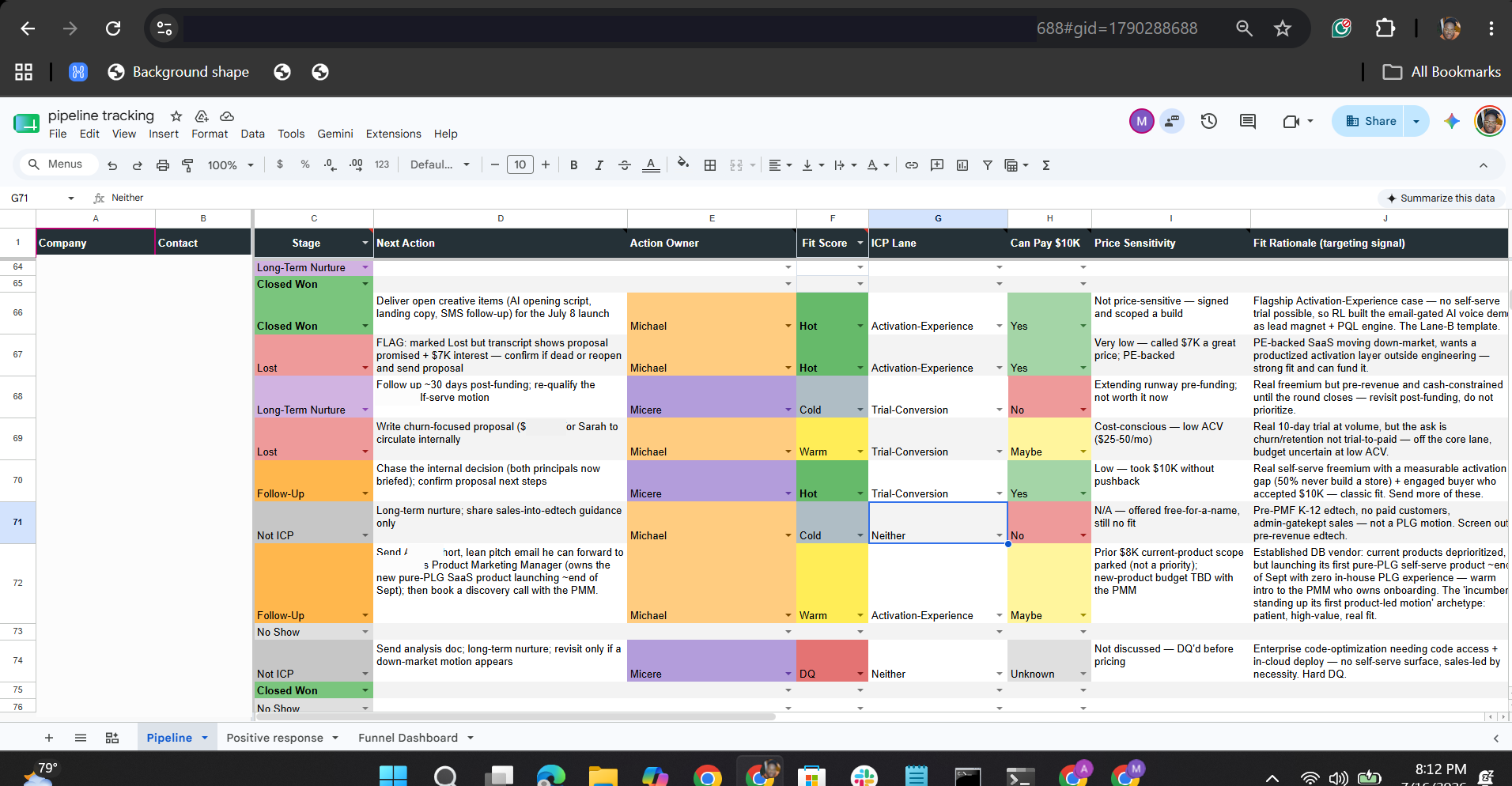
Task: Open the Stage column filter dropdown
Action: pyautogui.click(x=365, y=243)
